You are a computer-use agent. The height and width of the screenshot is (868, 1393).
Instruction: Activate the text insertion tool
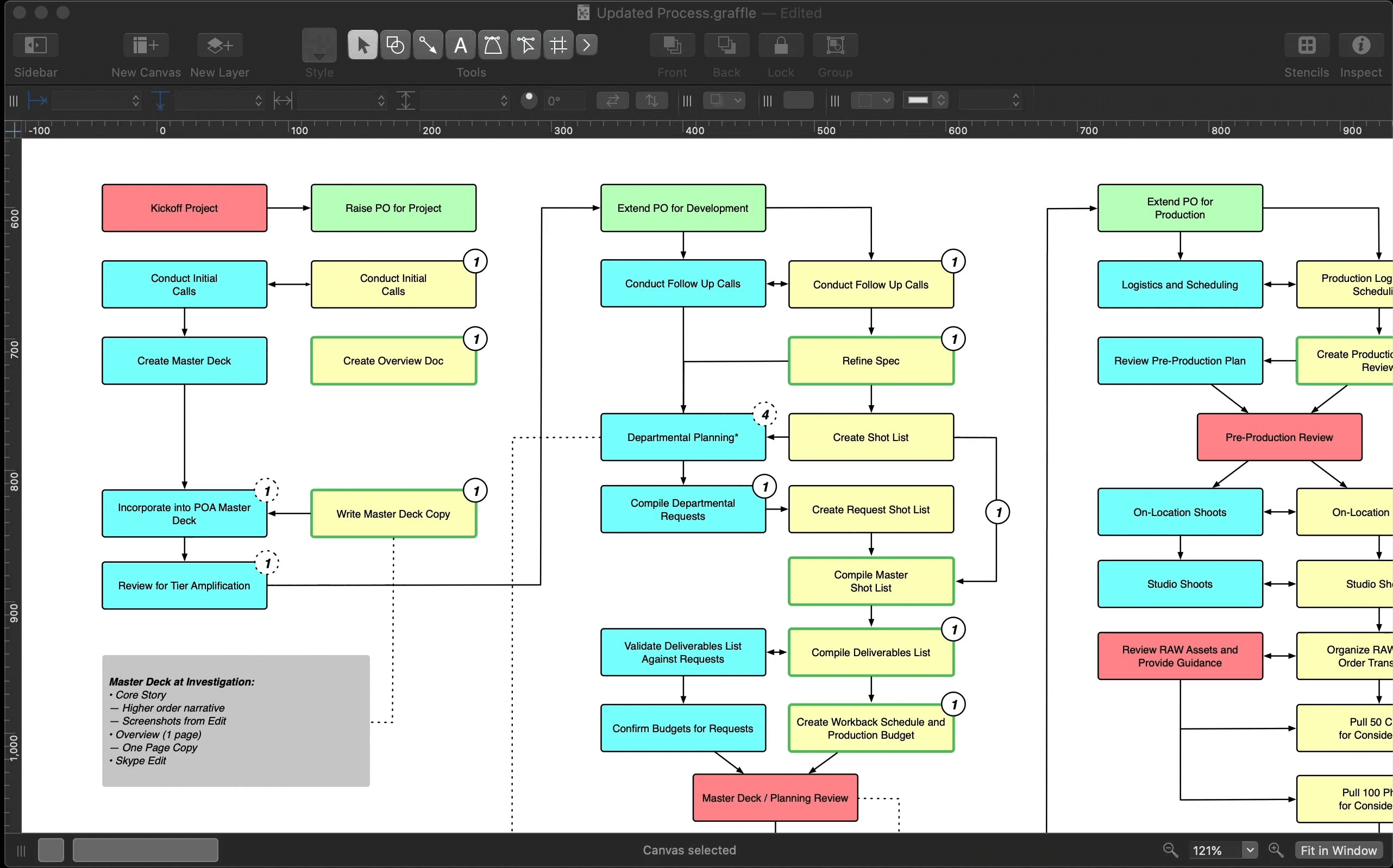pos(460,45)
